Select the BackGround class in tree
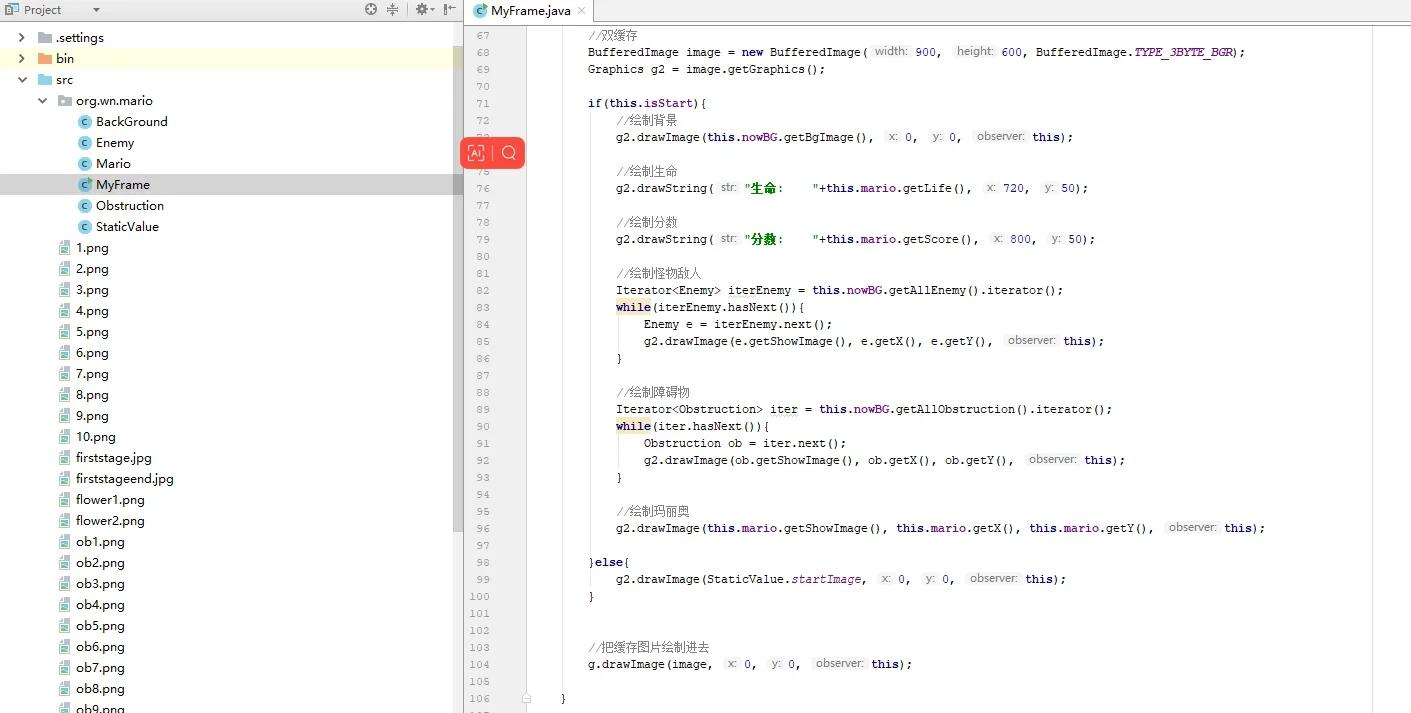The image size is (1411, 713). coord(131,122)
